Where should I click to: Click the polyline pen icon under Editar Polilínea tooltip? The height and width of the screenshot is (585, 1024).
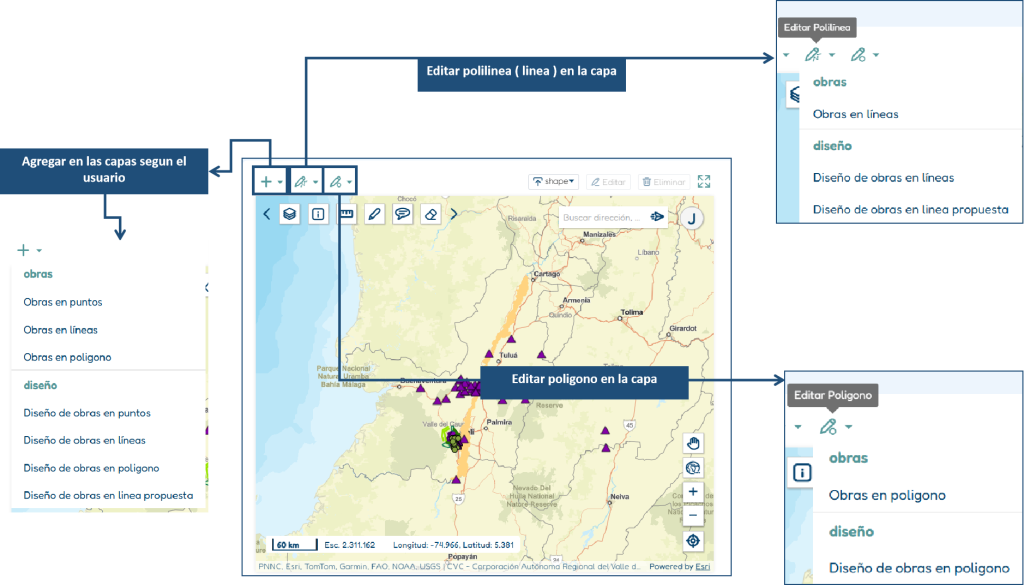click(x=812, y=55)
